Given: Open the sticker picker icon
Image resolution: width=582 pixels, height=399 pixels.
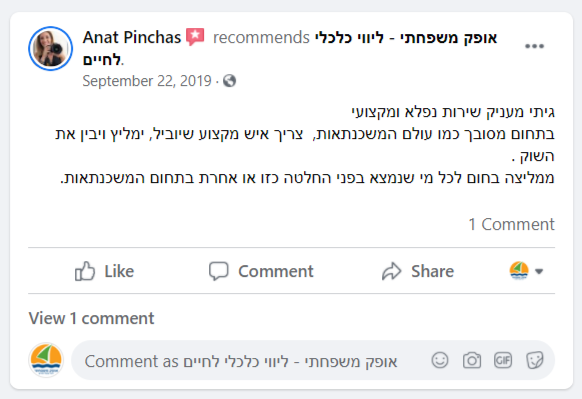Looking at the screenshot, I should tap(535, 360).
